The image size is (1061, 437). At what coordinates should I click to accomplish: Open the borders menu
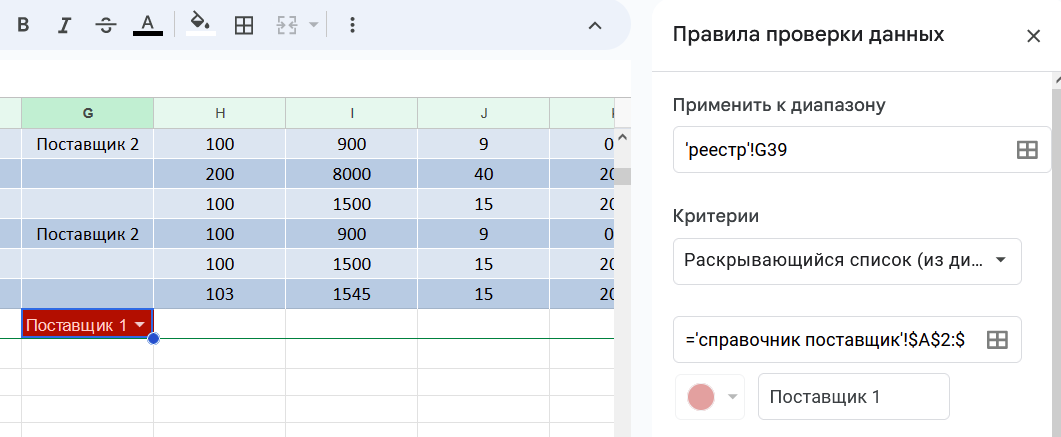[244, 26]
